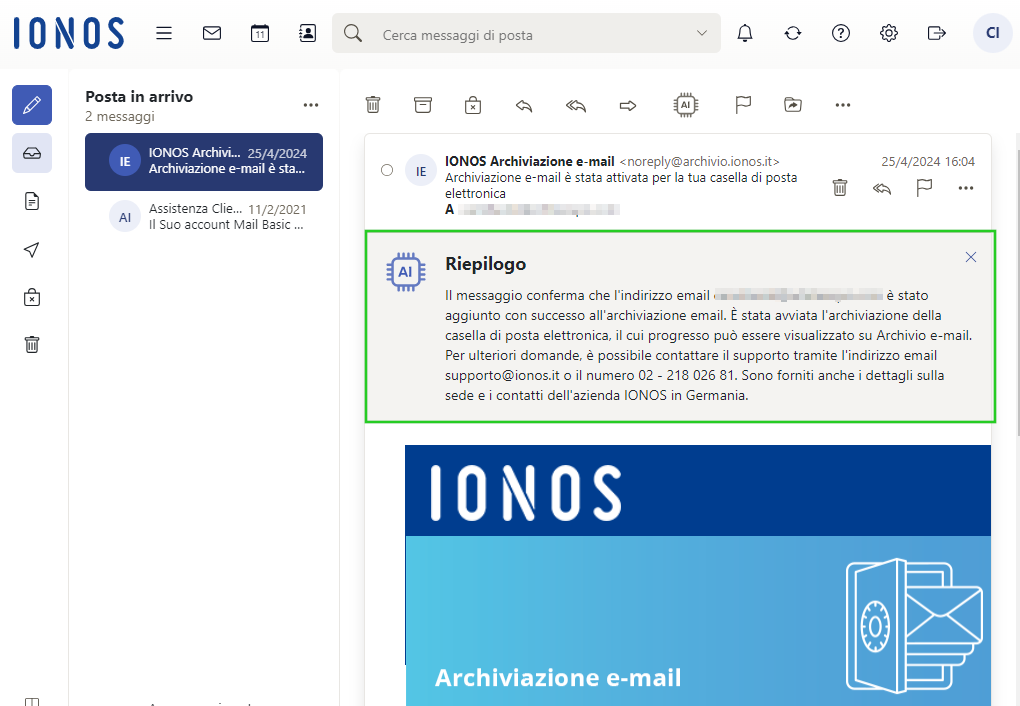This screenshot has height=706, width=1020.
Task: Open the hamburger navigation menu
Action: coord(164,33)
